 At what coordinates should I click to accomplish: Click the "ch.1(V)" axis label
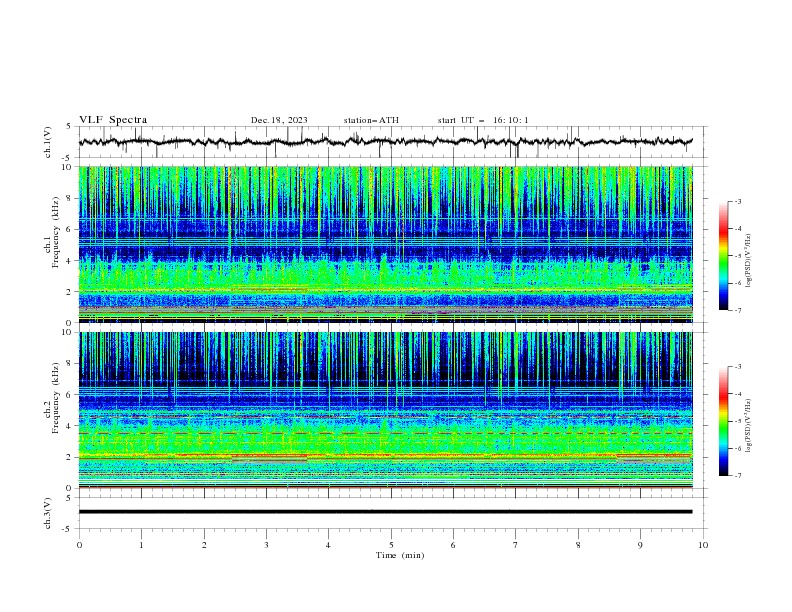(x=48, y=142)
